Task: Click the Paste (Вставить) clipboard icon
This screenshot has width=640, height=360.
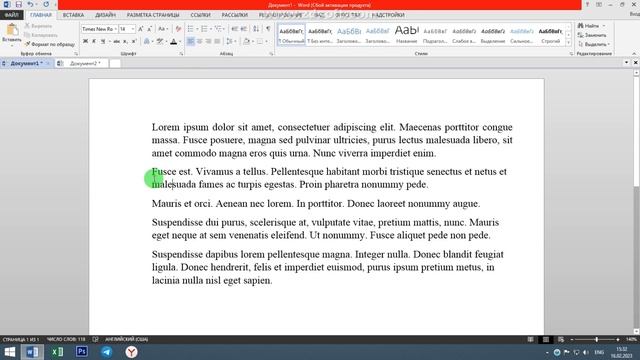Action: tap(12, 30)
